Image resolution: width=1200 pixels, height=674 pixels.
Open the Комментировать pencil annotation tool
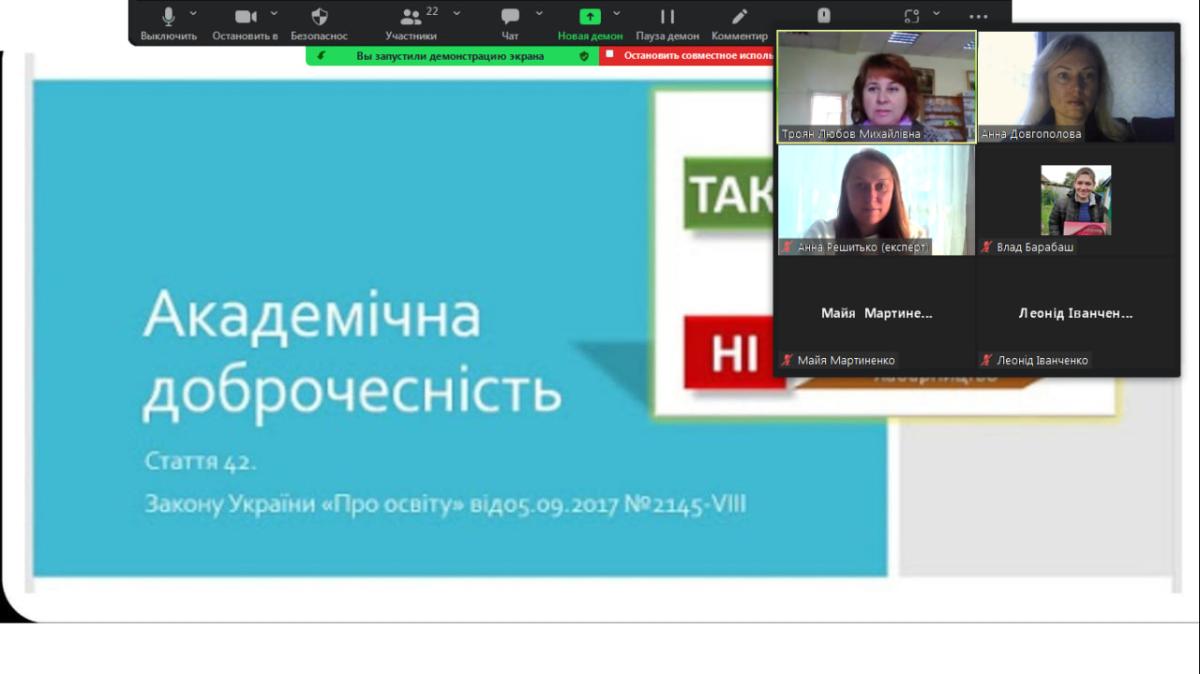(x=739, y=17)
